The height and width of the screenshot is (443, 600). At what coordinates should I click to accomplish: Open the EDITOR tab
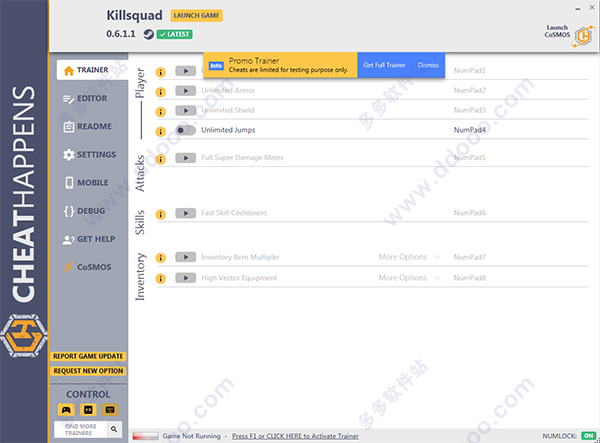pyautogui.click(x=85, y=98)
